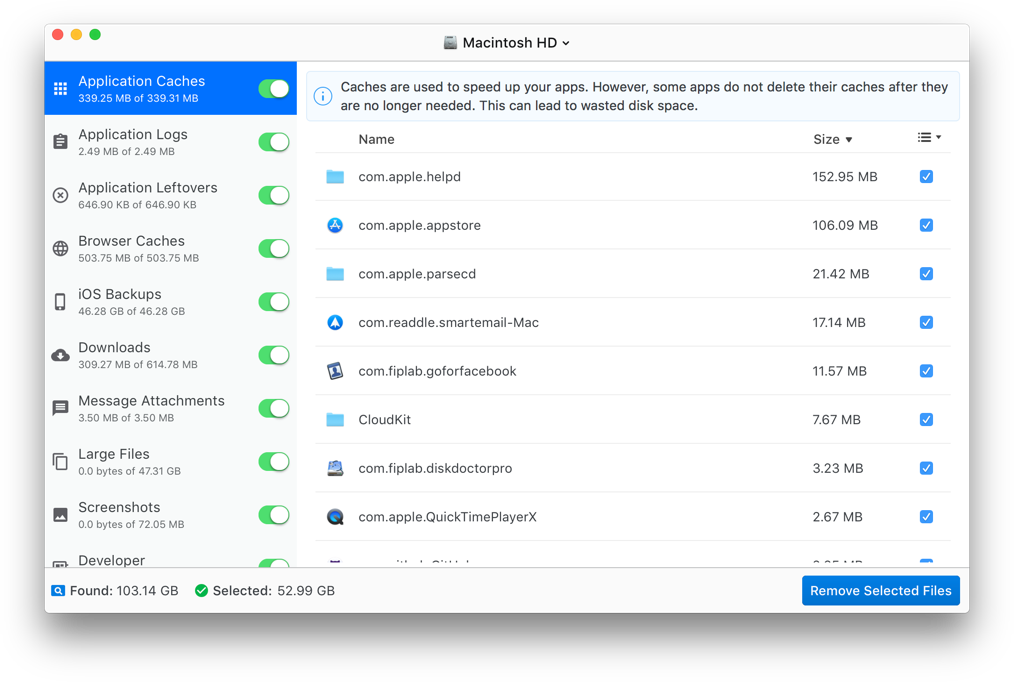This screenshot has width=1014, height=682.
Task: Click the Selected: 52.99 GB status text
Action: [x=274, y=590]
